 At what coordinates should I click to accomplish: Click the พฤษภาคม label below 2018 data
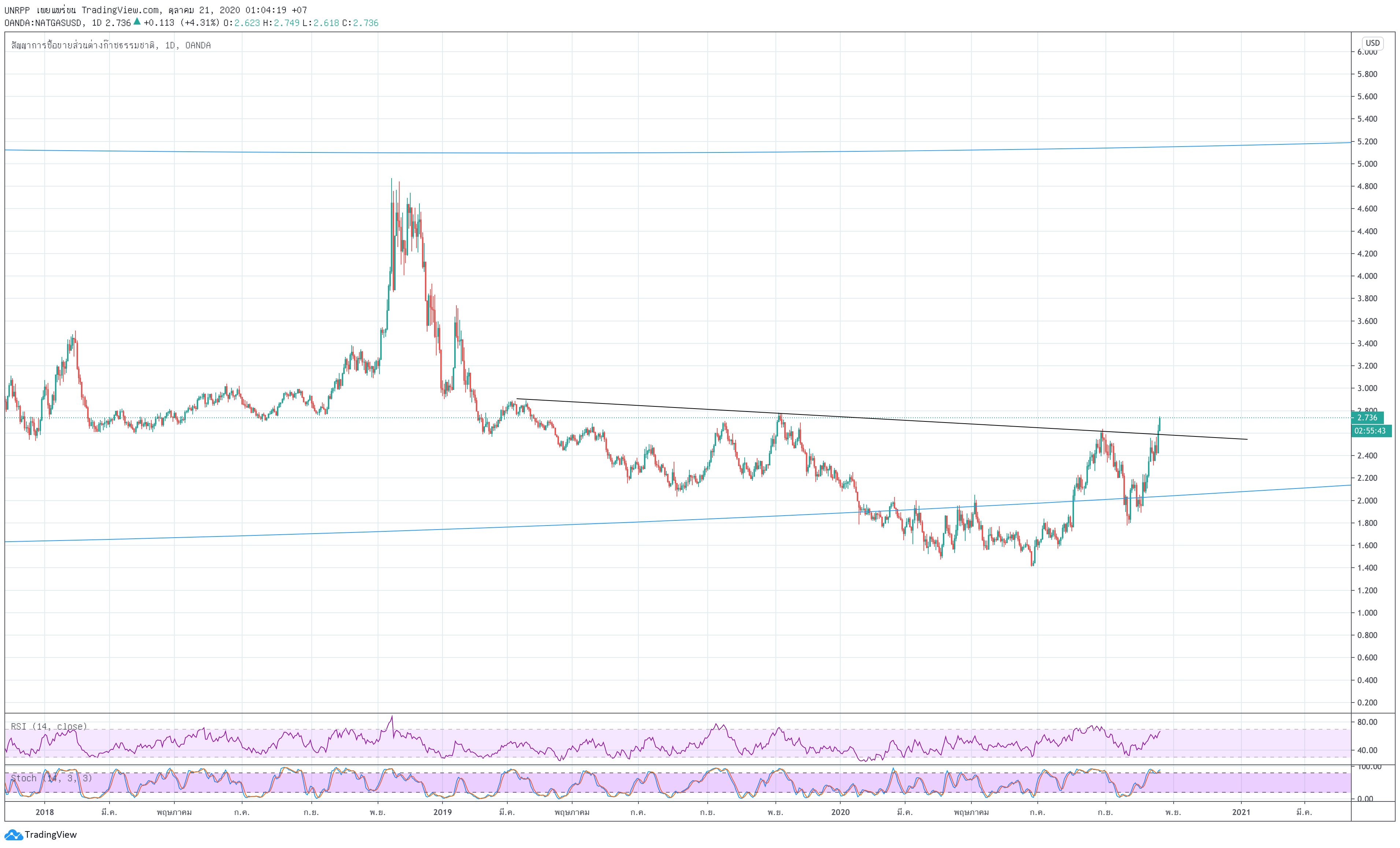(174, 812)
